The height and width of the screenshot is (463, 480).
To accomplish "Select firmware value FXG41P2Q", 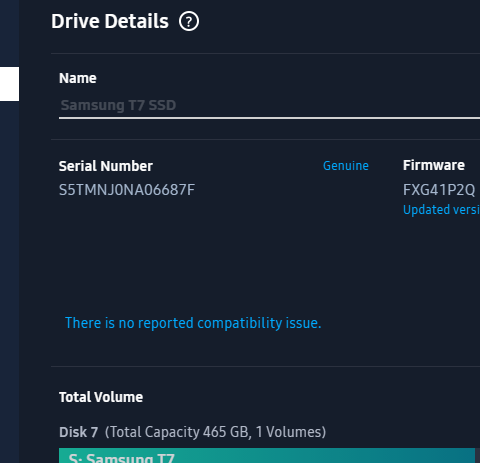I will click(439, 190).
